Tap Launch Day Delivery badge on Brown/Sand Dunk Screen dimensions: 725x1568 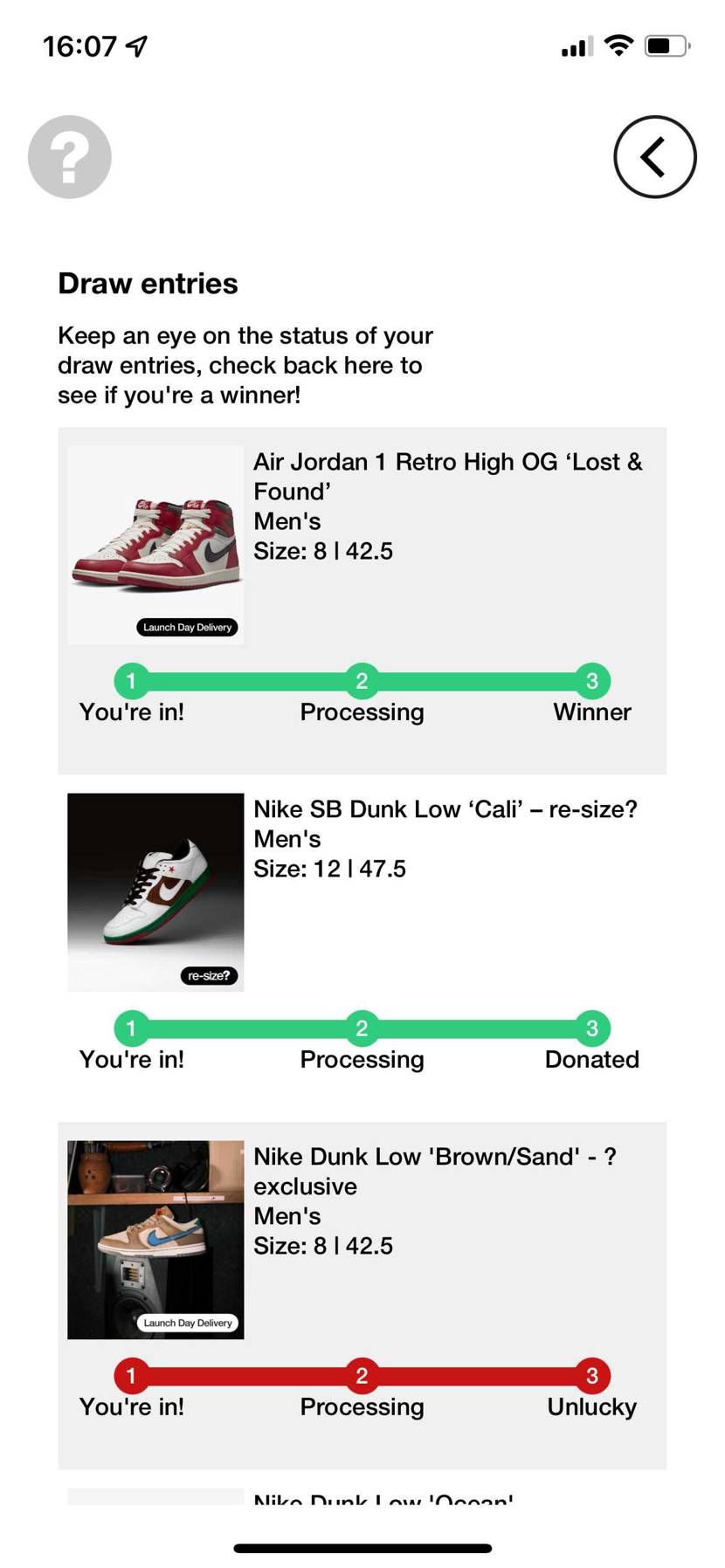(x=187, y=1323)
